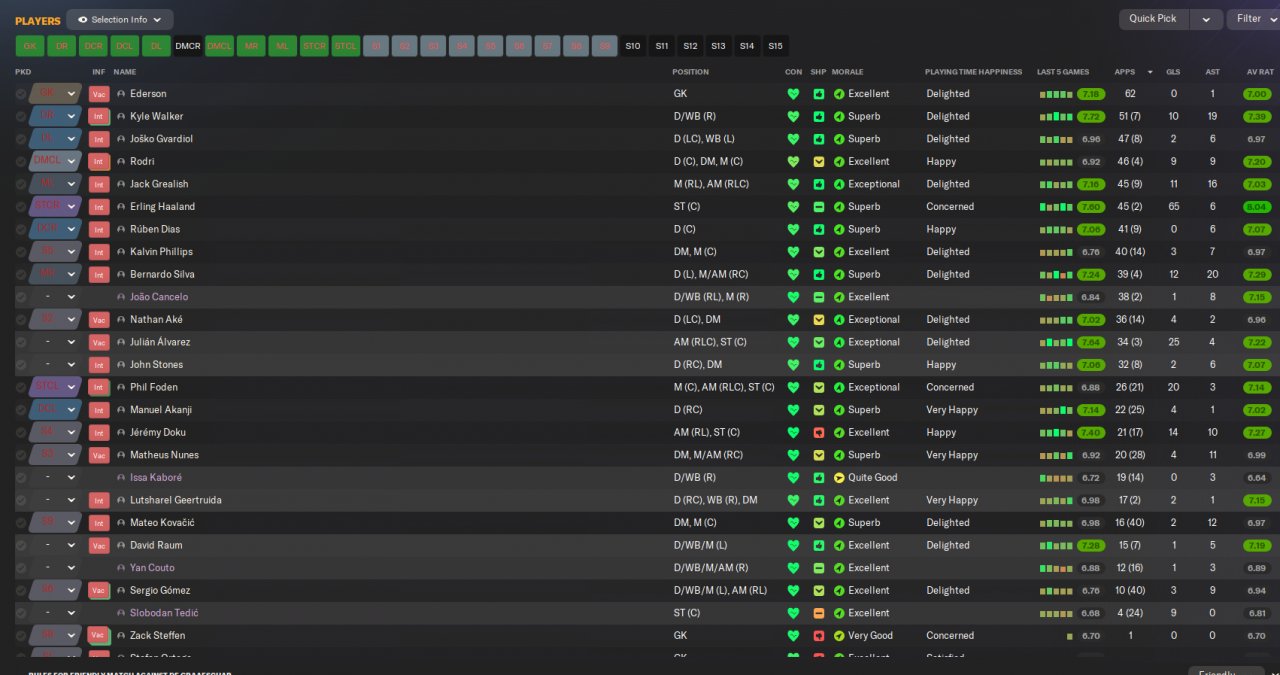Image resolution: width=1280 pixels, height=675 pixels.
Task: Open Ederson's GK position dropdown
Action: coord(55,94)
